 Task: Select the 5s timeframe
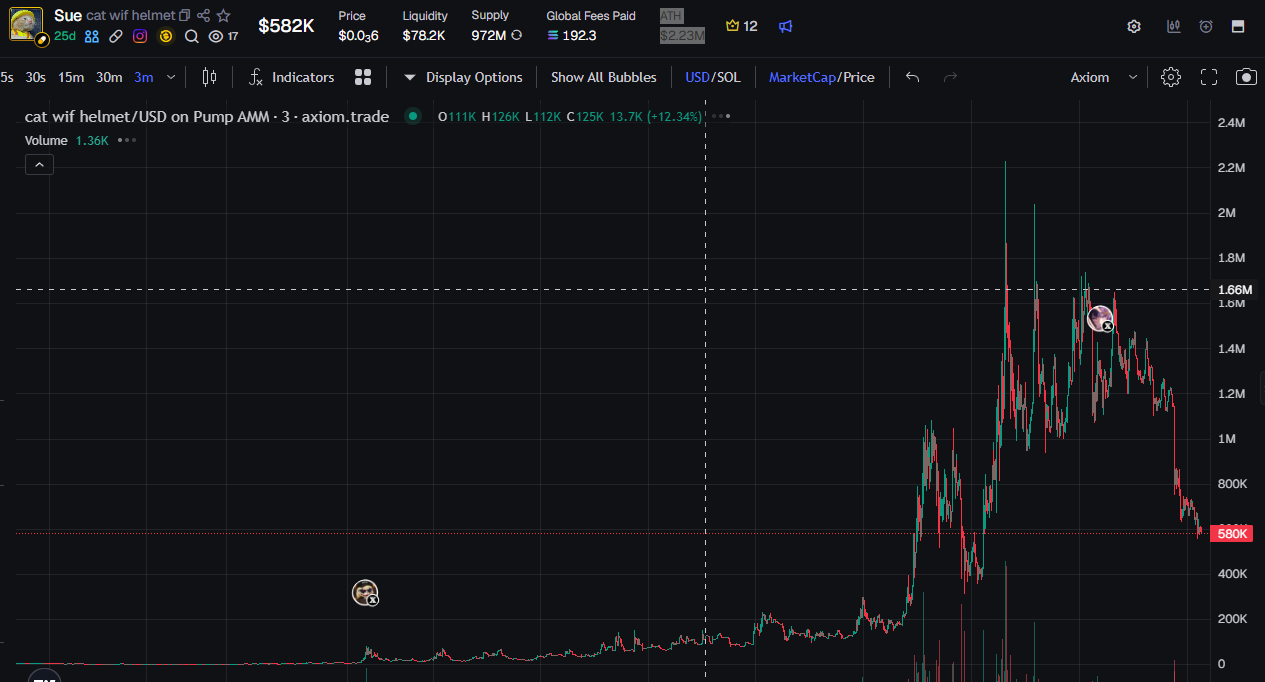click(7, 77)
